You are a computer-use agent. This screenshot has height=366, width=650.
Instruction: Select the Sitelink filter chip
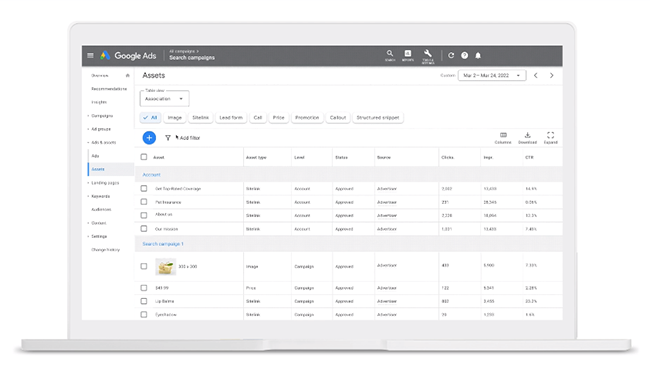(200, 118)
